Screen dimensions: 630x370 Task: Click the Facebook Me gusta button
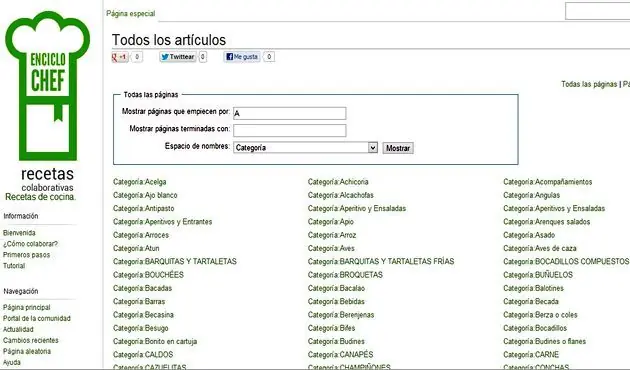pos(242,57)
